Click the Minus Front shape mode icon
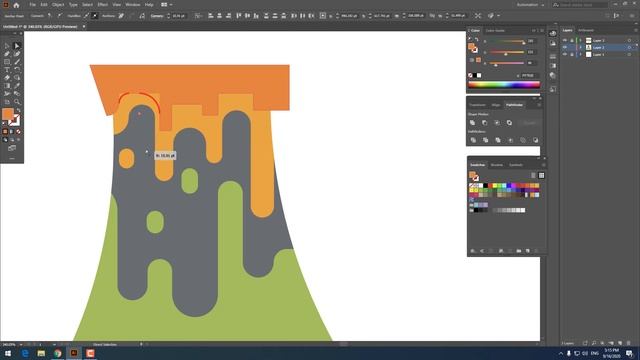Screen dimensions: 640x360 [484, 122]
